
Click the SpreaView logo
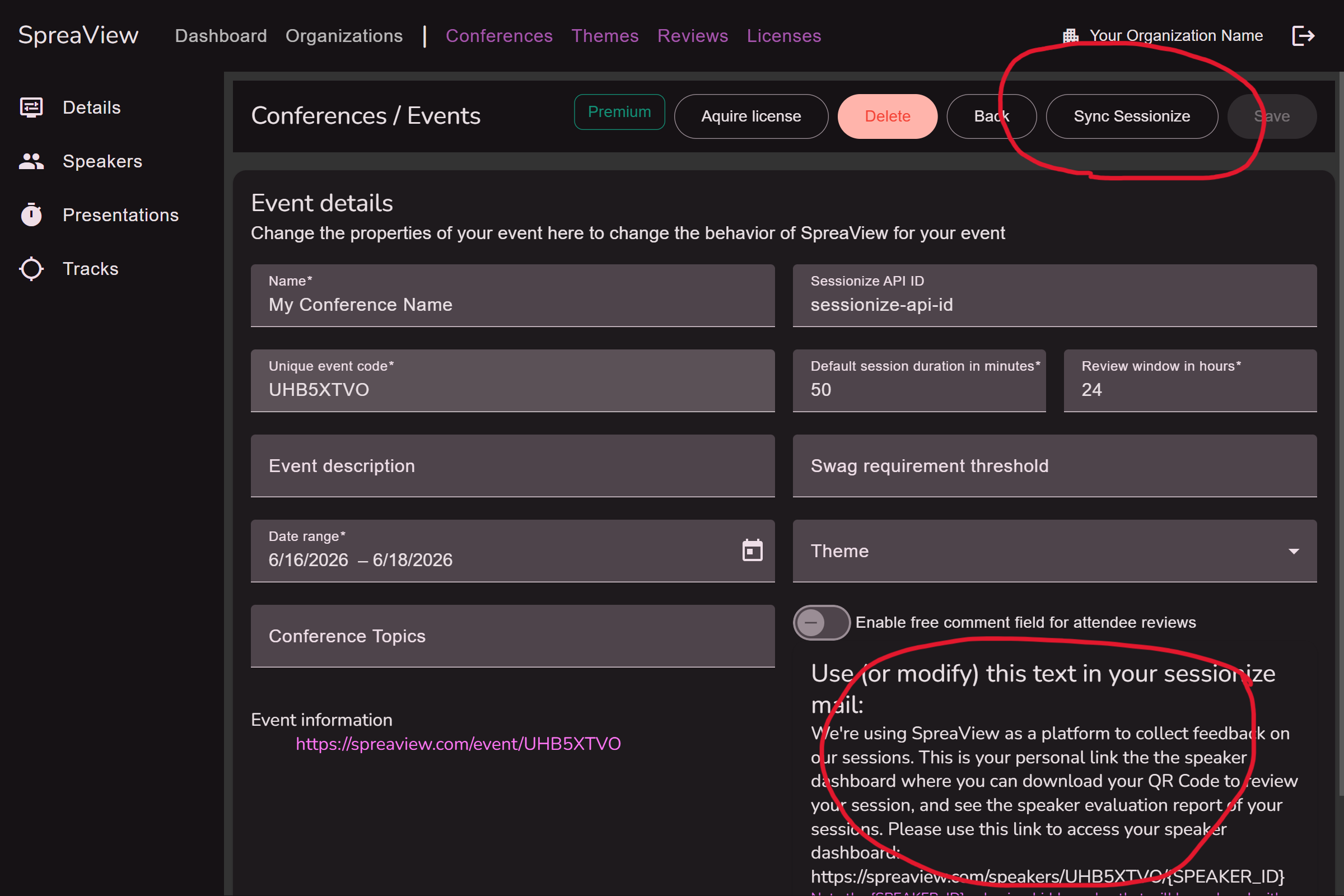(78, 35)
